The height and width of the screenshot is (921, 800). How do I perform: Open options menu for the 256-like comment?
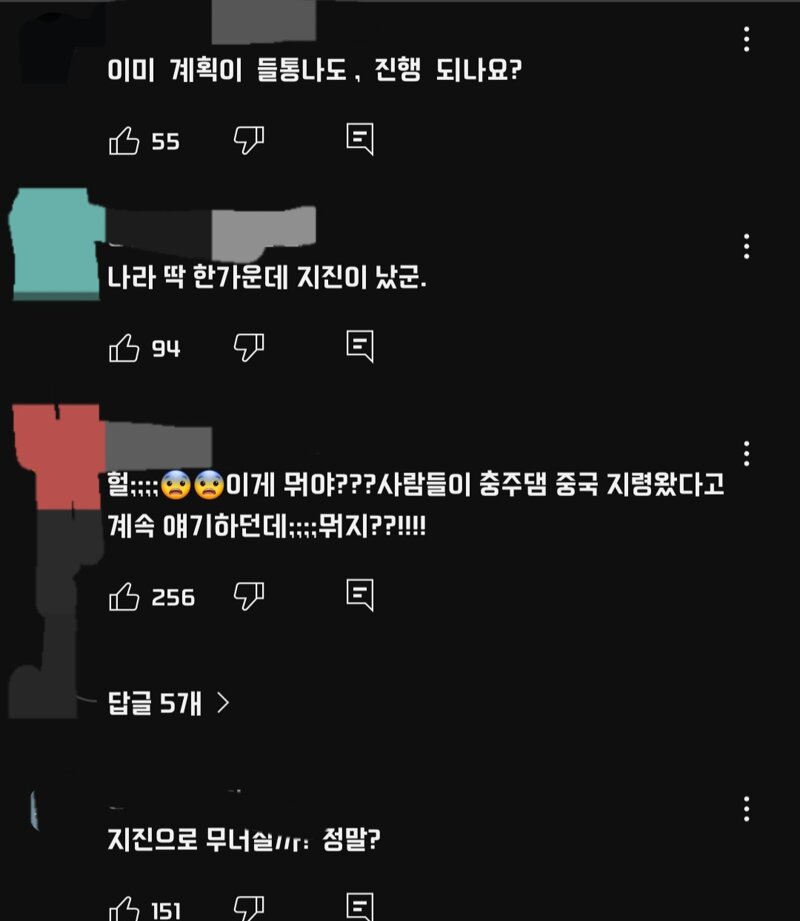tap(746, 453)
